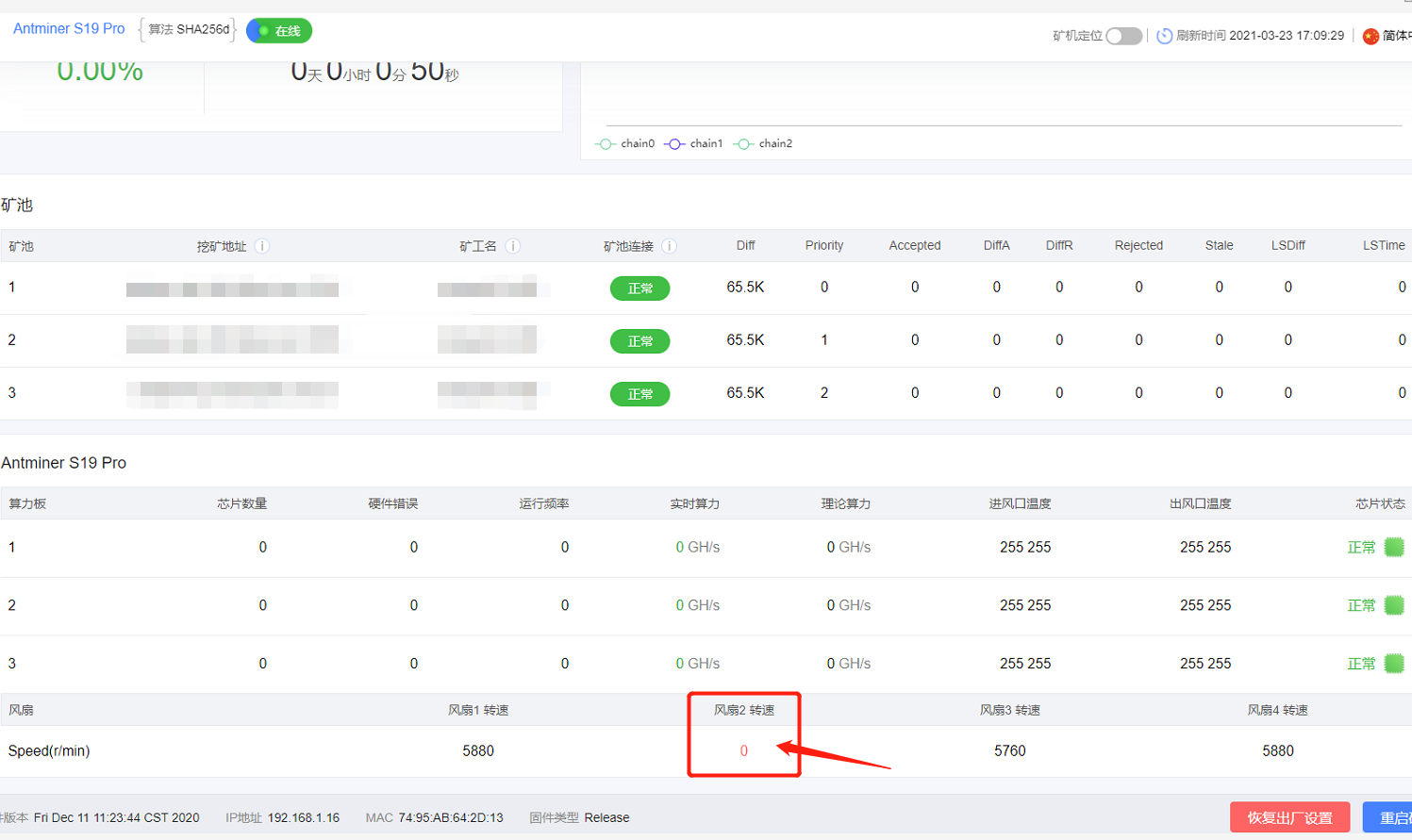
Task: Toggle chain0 series in chart legend
Action: click(x=625, y=144)
